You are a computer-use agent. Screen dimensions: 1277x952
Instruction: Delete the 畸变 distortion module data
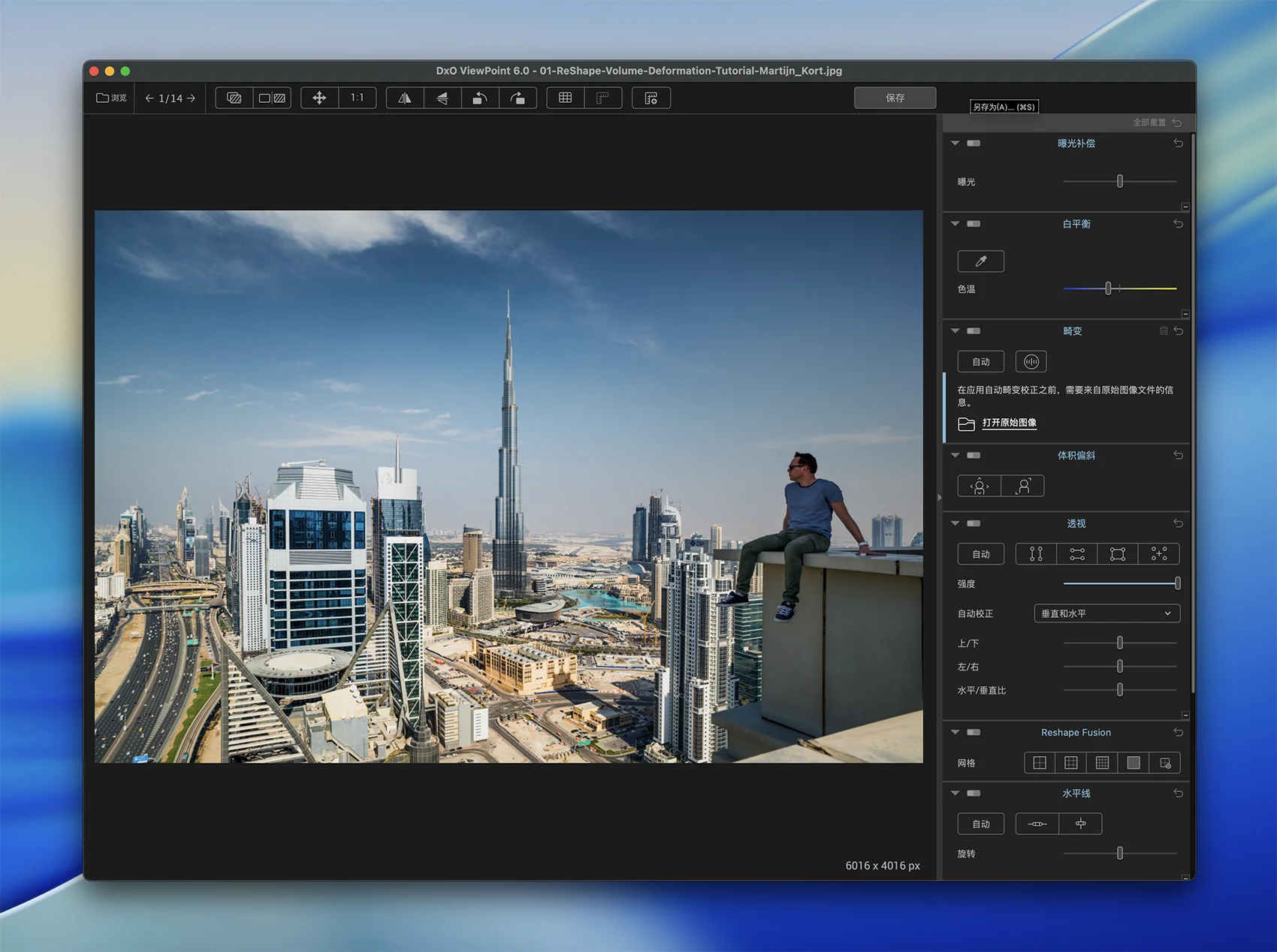point(1164,331)
